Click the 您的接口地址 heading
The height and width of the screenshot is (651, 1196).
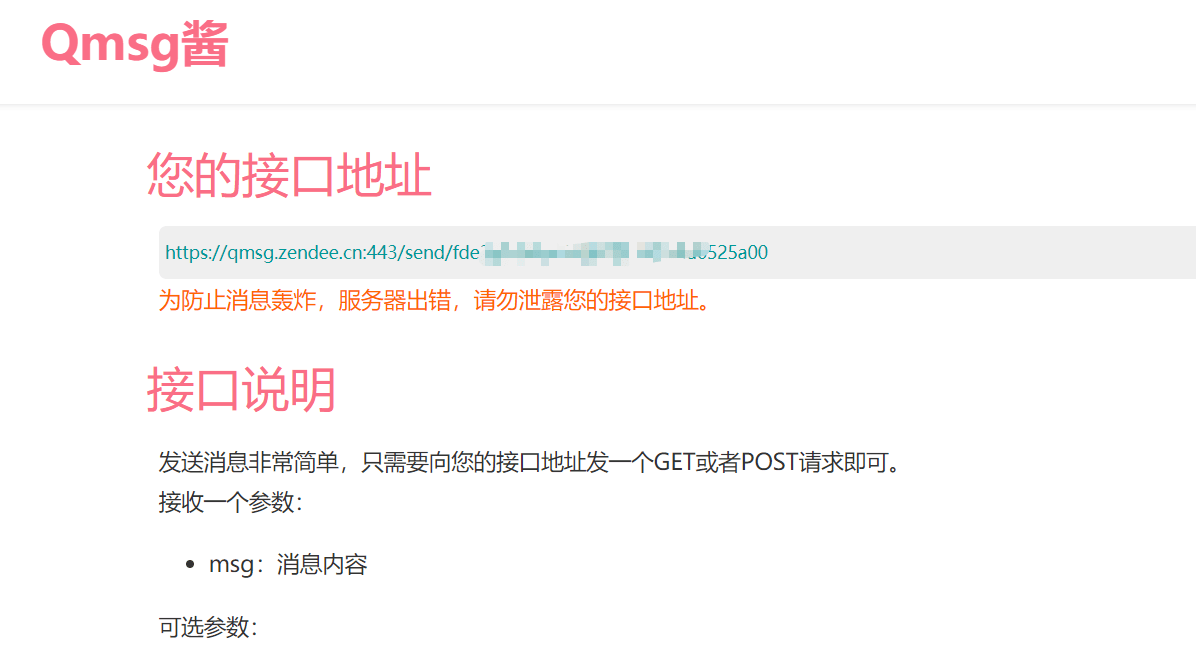[x=289, y=175]
